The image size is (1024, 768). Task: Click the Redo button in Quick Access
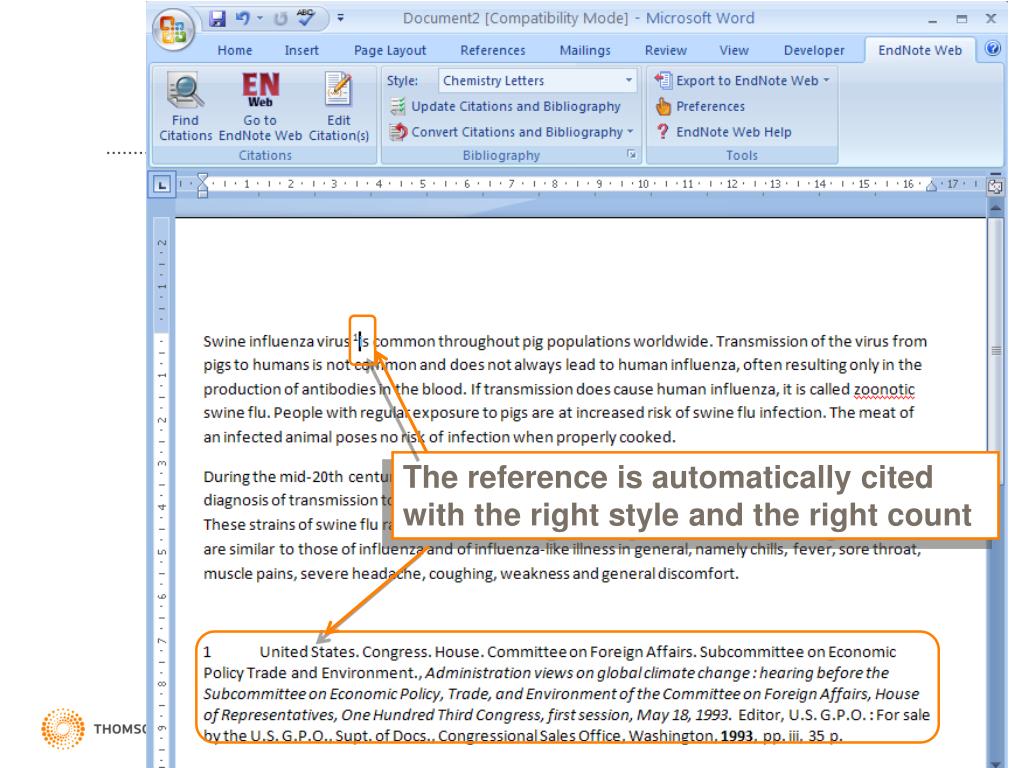pos(280,18)
